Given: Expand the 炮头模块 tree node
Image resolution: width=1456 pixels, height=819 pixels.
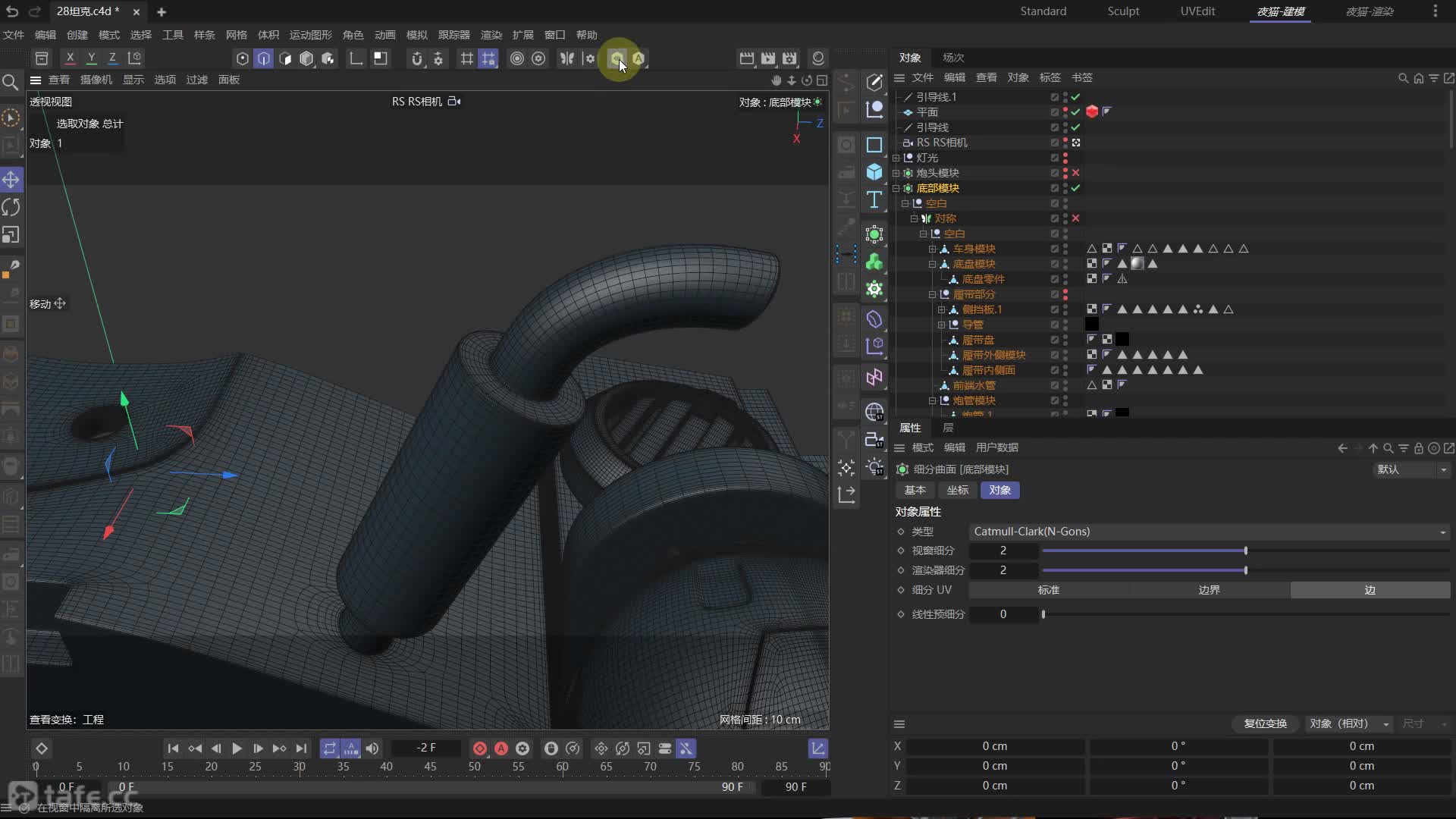Looking at the screenshot, I should [896, 173].
